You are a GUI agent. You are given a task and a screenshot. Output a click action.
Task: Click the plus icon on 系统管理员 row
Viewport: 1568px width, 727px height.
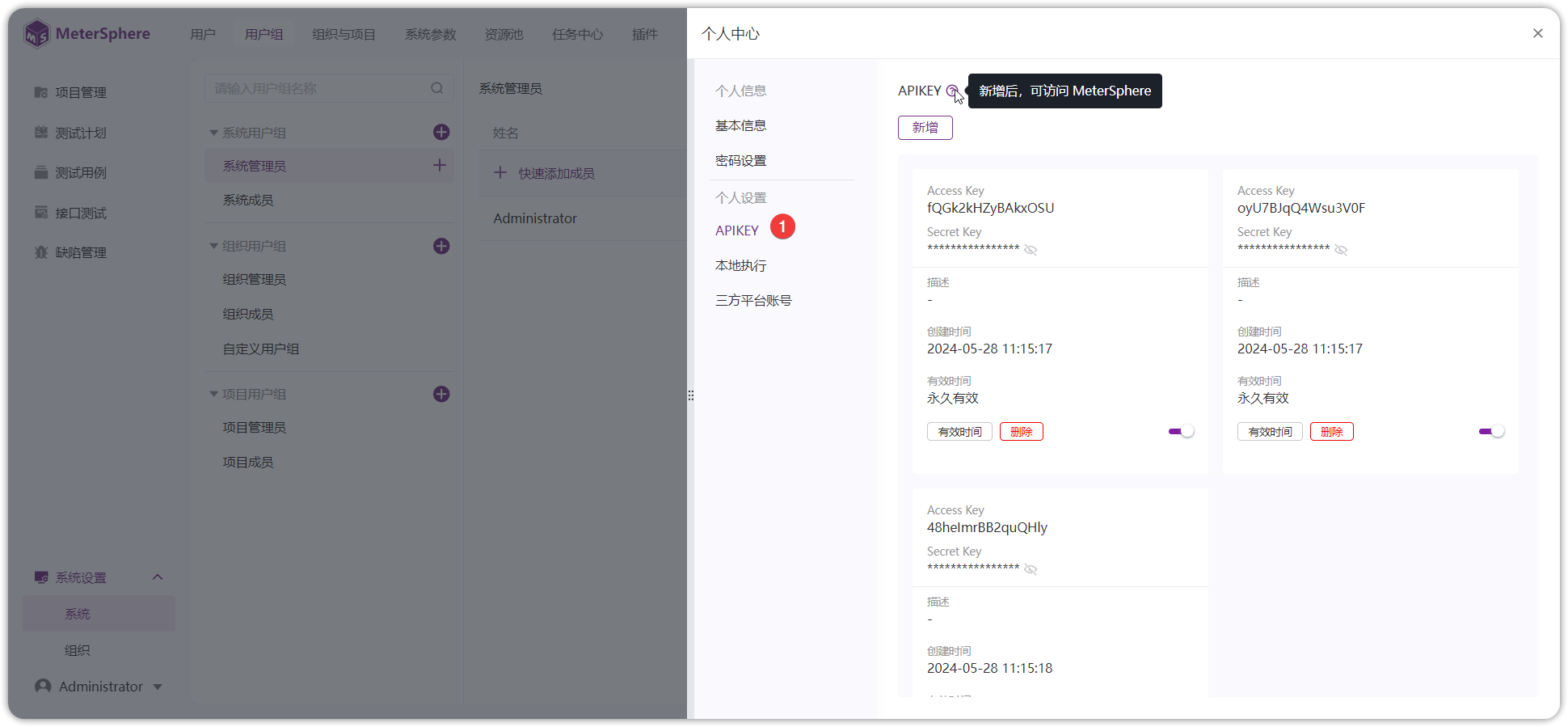click(440, 165)
